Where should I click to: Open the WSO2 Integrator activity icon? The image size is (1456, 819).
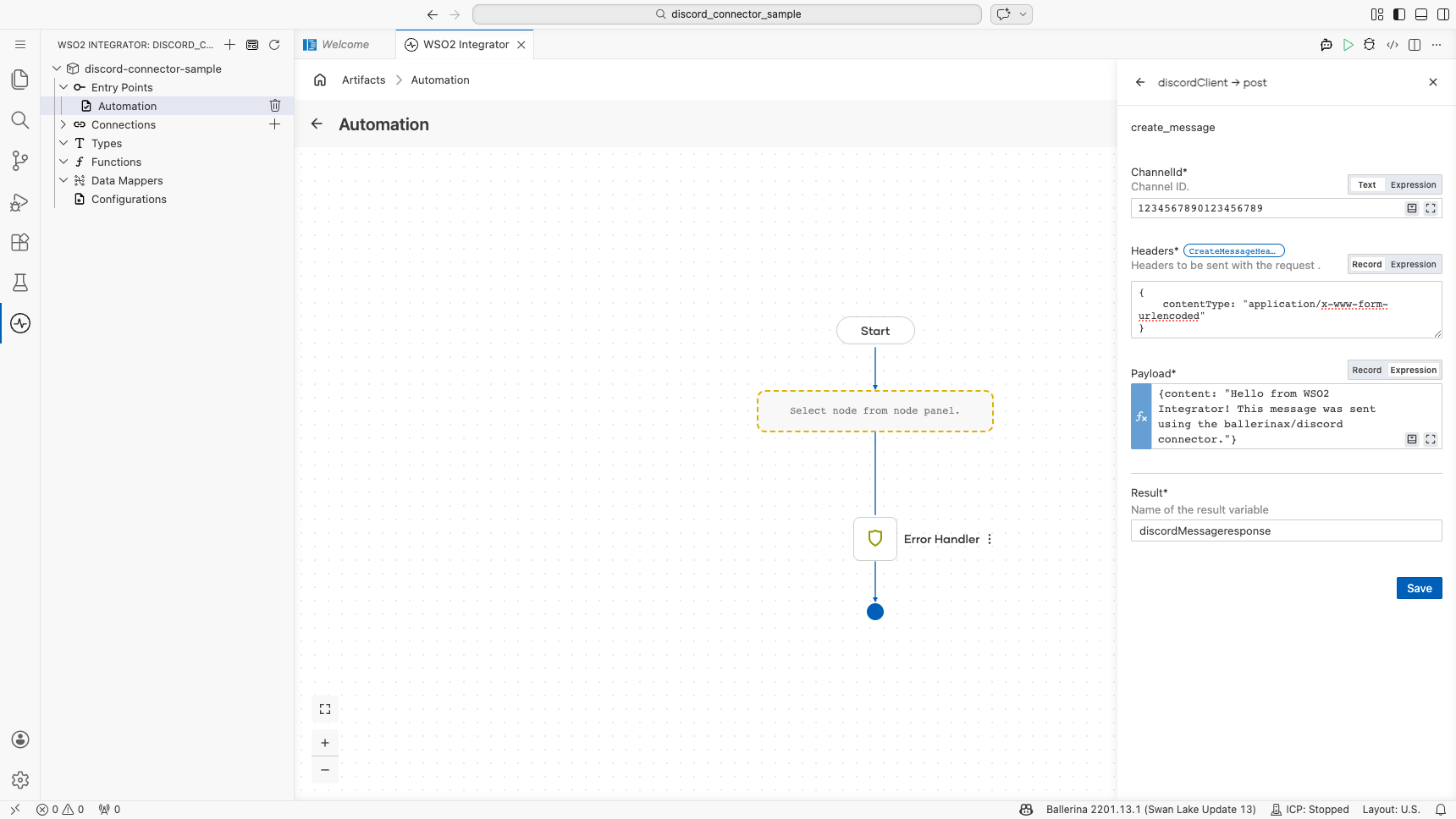pos(20,323)
